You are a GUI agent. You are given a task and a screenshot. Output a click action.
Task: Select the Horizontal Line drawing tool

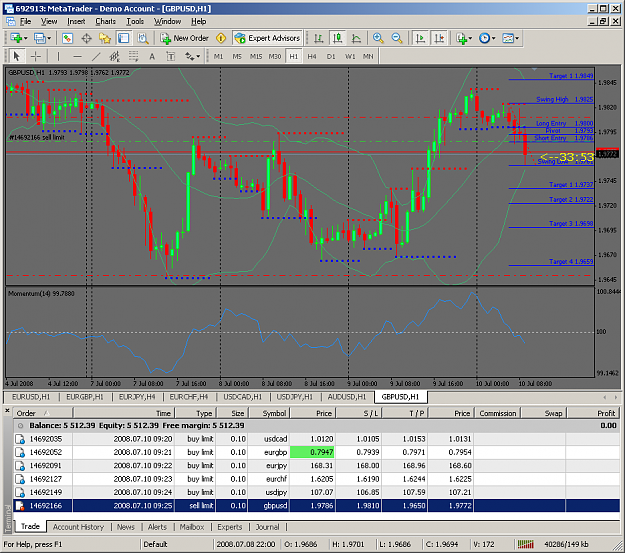77,56
